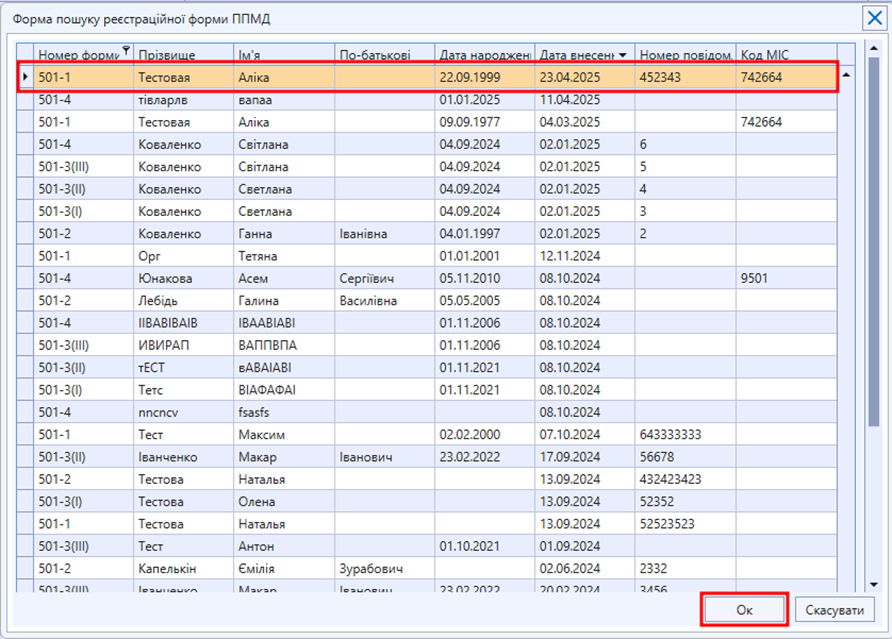The height and width of the screenshot is (639, 892).
Task: Select the surname cell тівларлв
Action: tap(183, 100)
